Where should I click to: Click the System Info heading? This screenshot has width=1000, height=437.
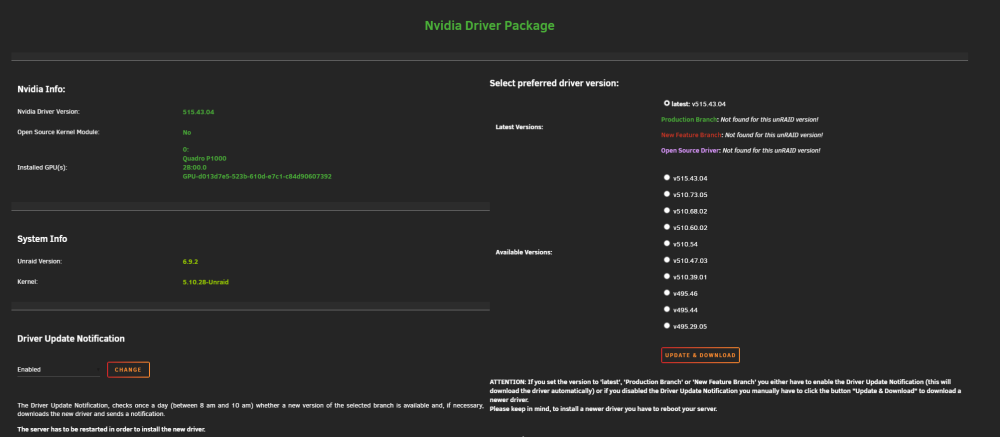coord(42,239)
